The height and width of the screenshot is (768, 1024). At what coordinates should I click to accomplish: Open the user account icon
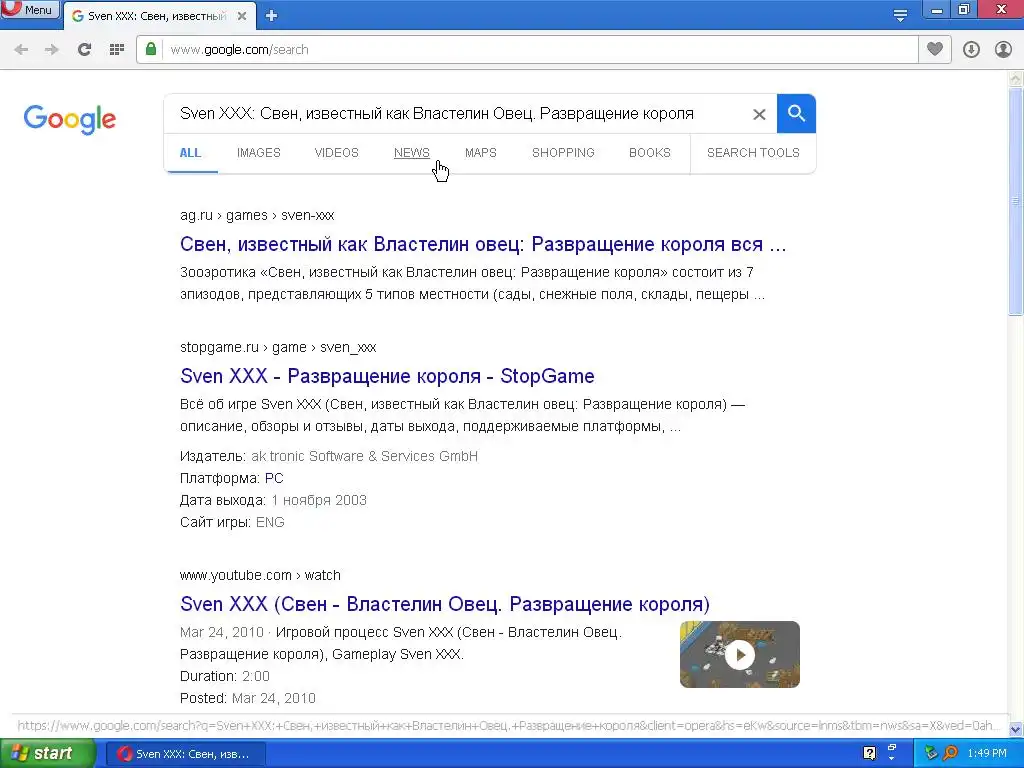pos(1003,50)
